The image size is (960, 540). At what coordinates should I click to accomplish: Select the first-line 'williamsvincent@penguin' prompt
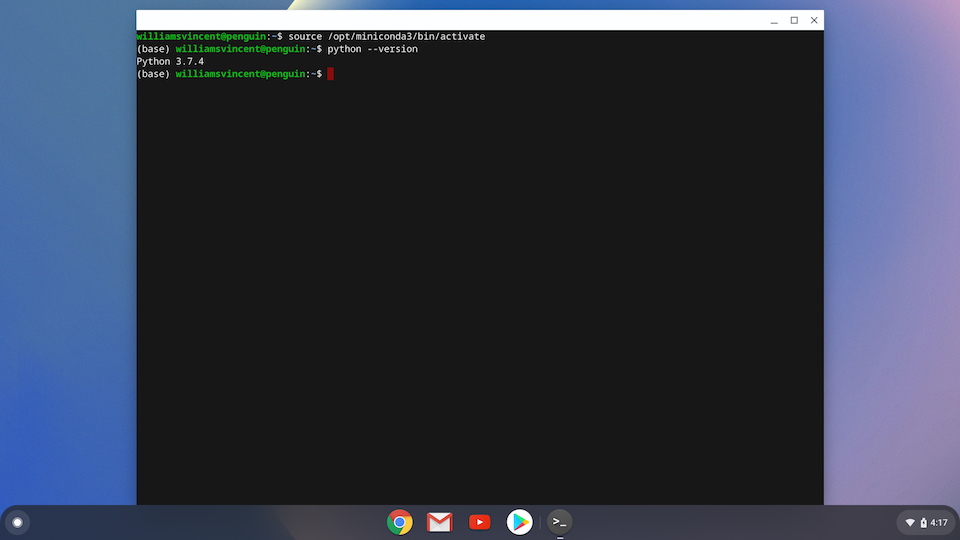point(201,37)
